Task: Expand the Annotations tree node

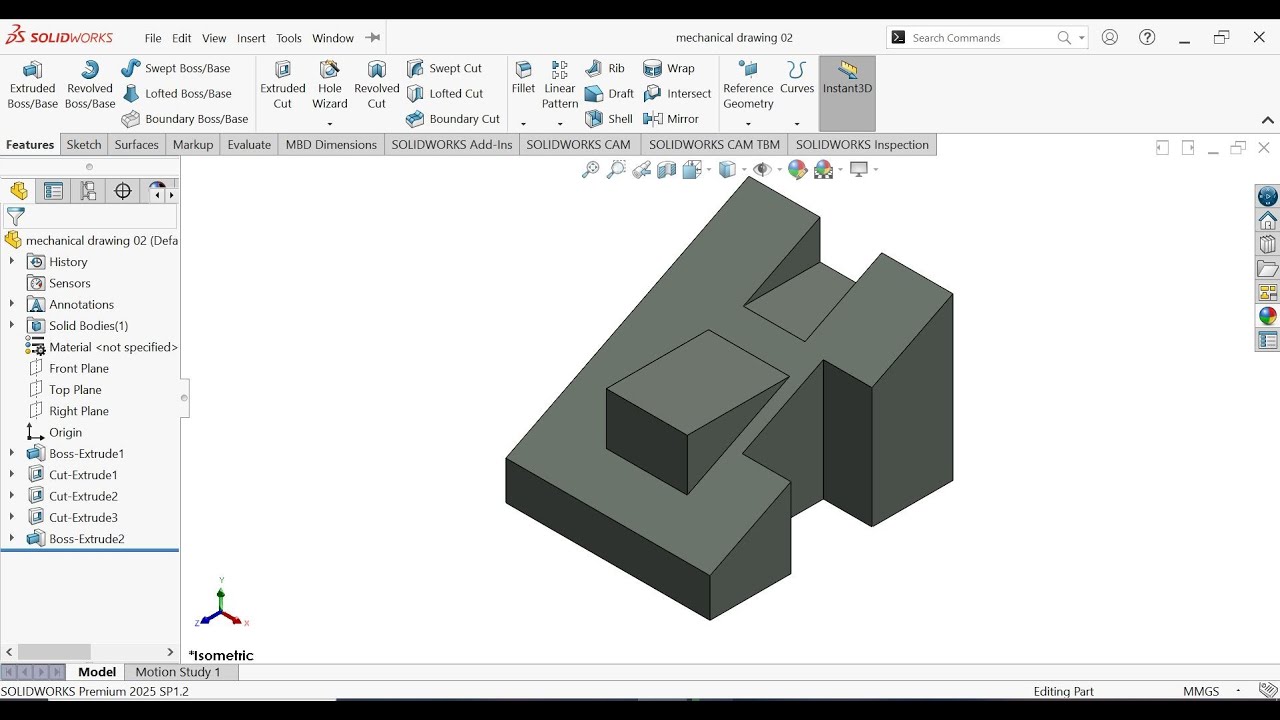Action: click(x=12, y=304)
